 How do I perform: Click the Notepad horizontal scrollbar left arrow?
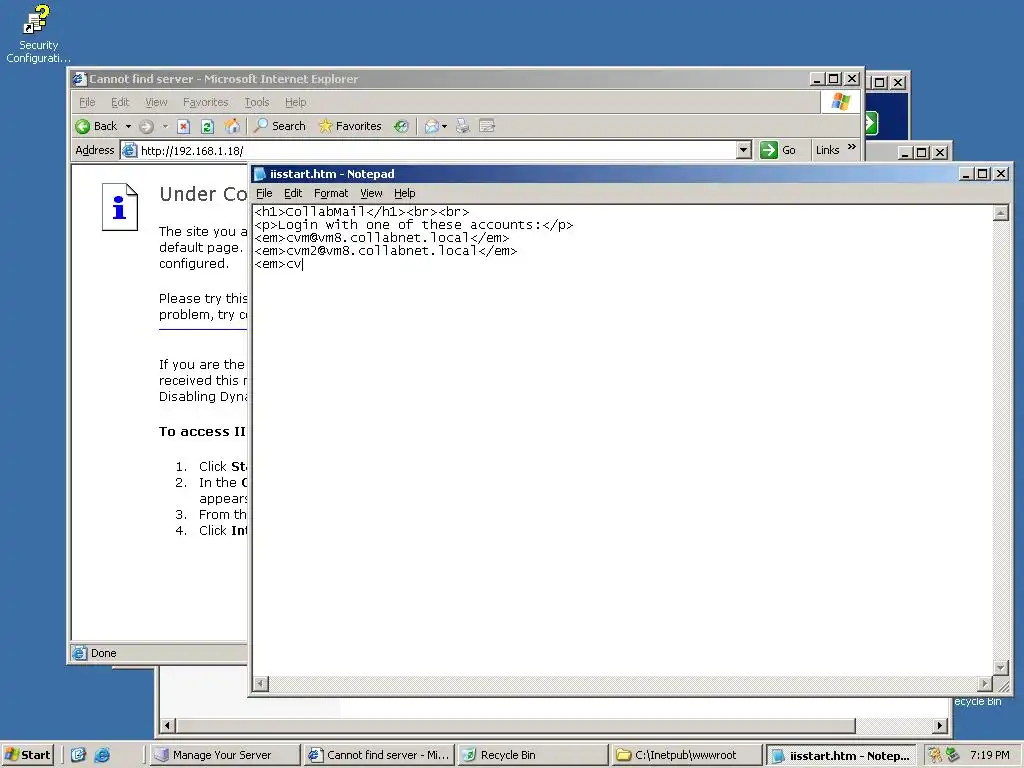[261, 684]
